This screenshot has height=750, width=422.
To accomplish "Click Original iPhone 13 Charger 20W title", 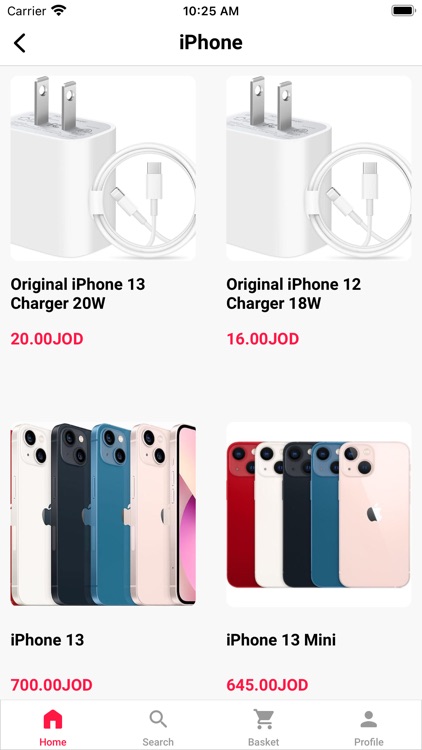I will pyautogui.click(x=78, y=294).
